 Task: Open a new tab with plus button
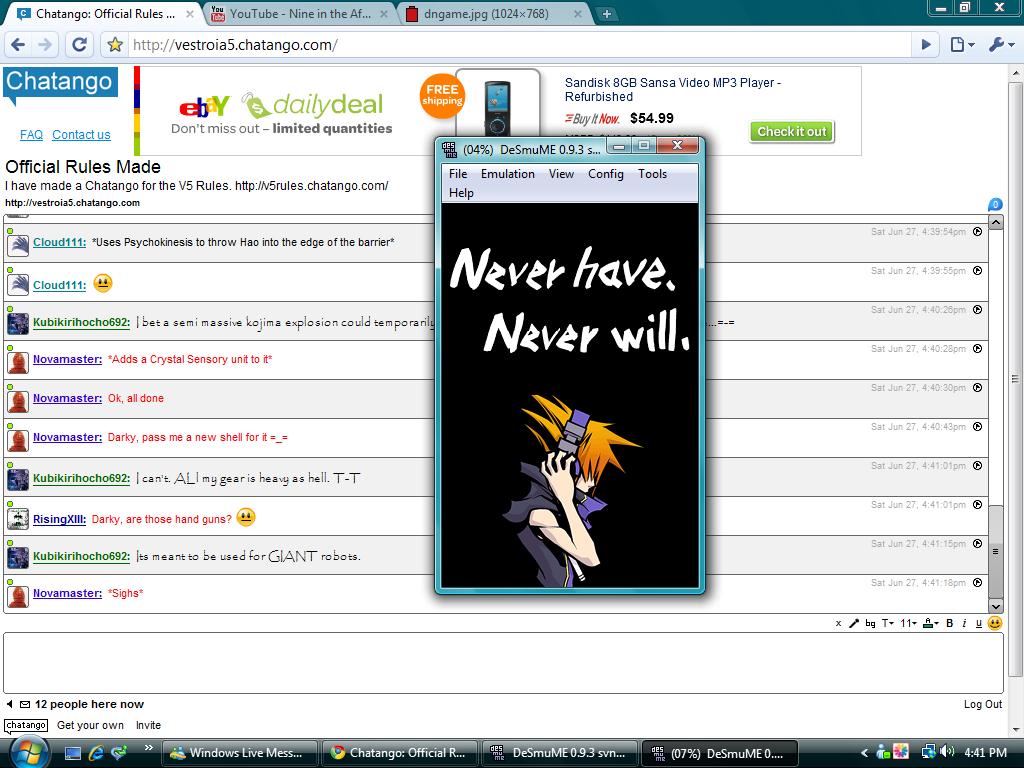coord(607,14)
